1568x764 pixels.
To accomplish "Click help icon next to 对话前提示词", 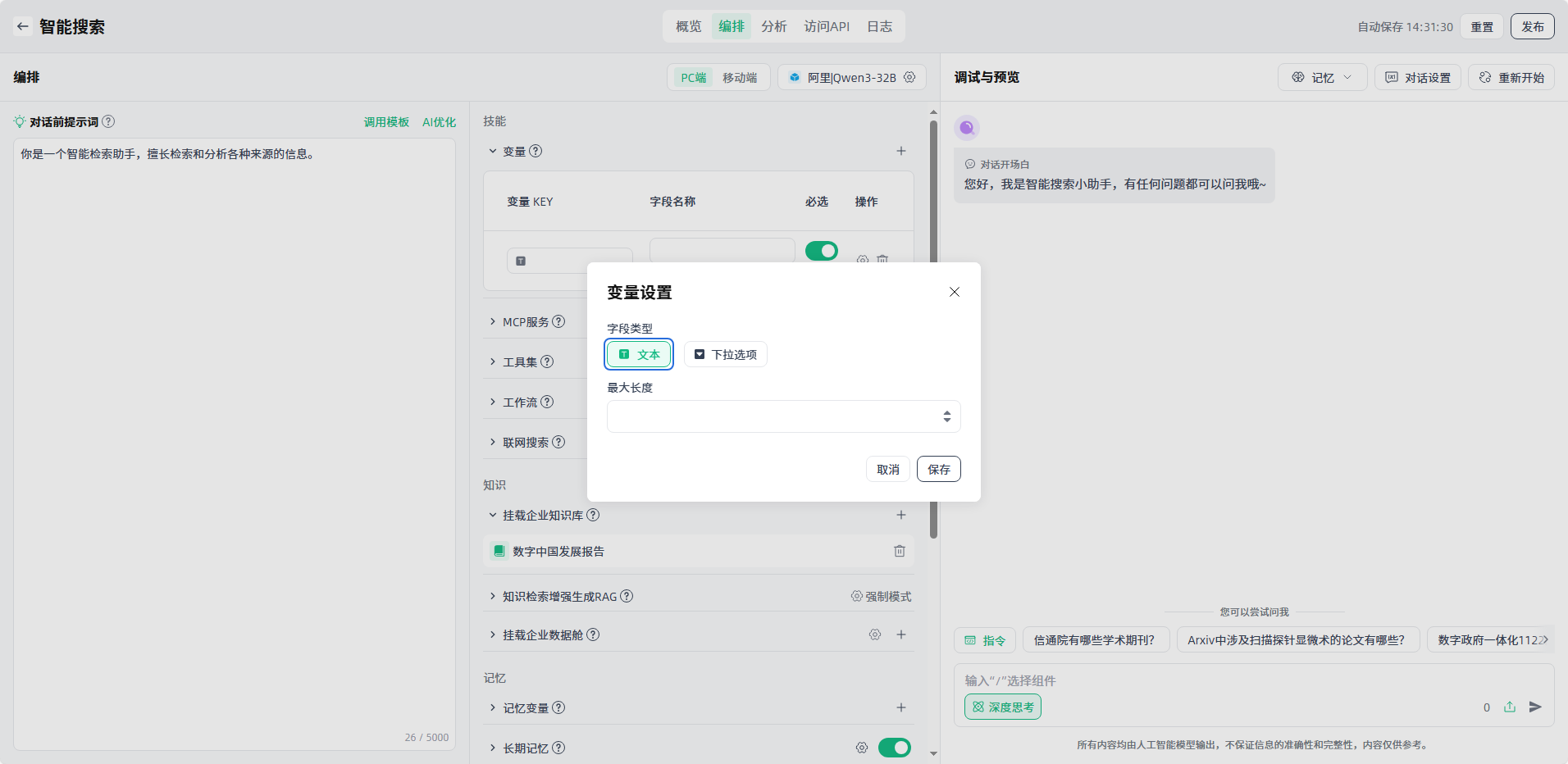I will [x=108, y=121].
